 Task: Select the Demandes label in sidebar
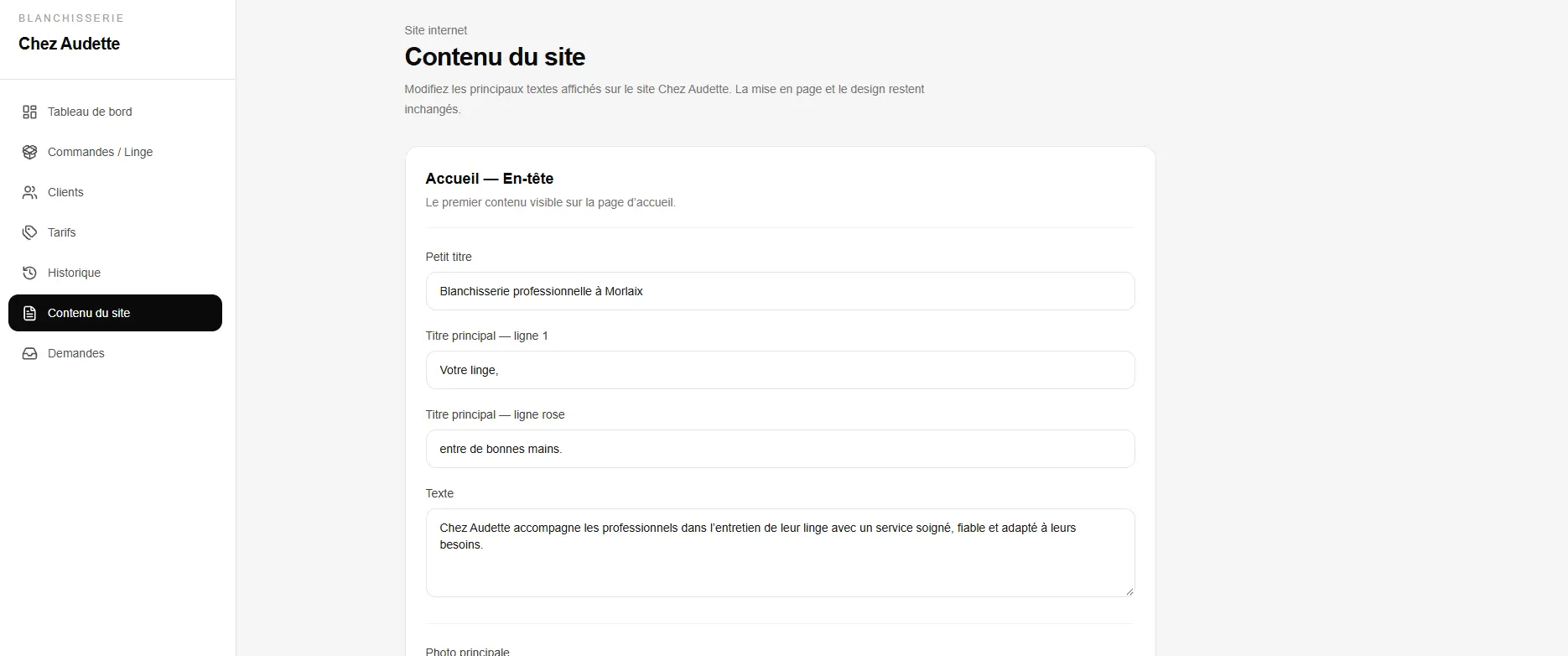click(76, 353)
